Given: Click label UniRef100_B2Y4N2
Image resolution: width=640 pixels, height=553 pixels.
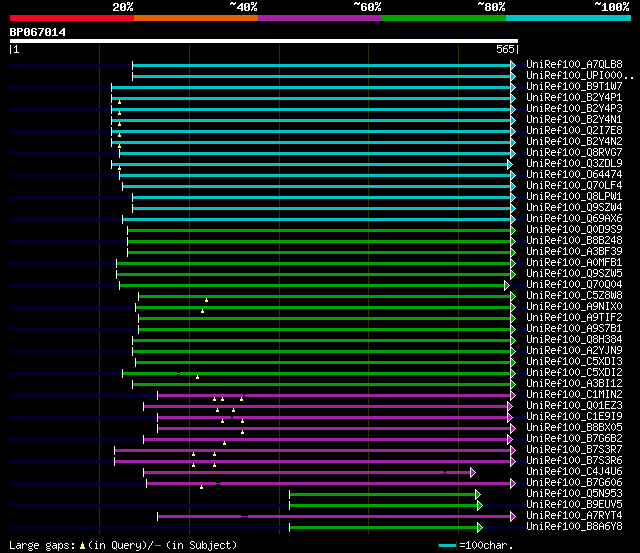Looking at the screenshot, I should click(574, 142).
